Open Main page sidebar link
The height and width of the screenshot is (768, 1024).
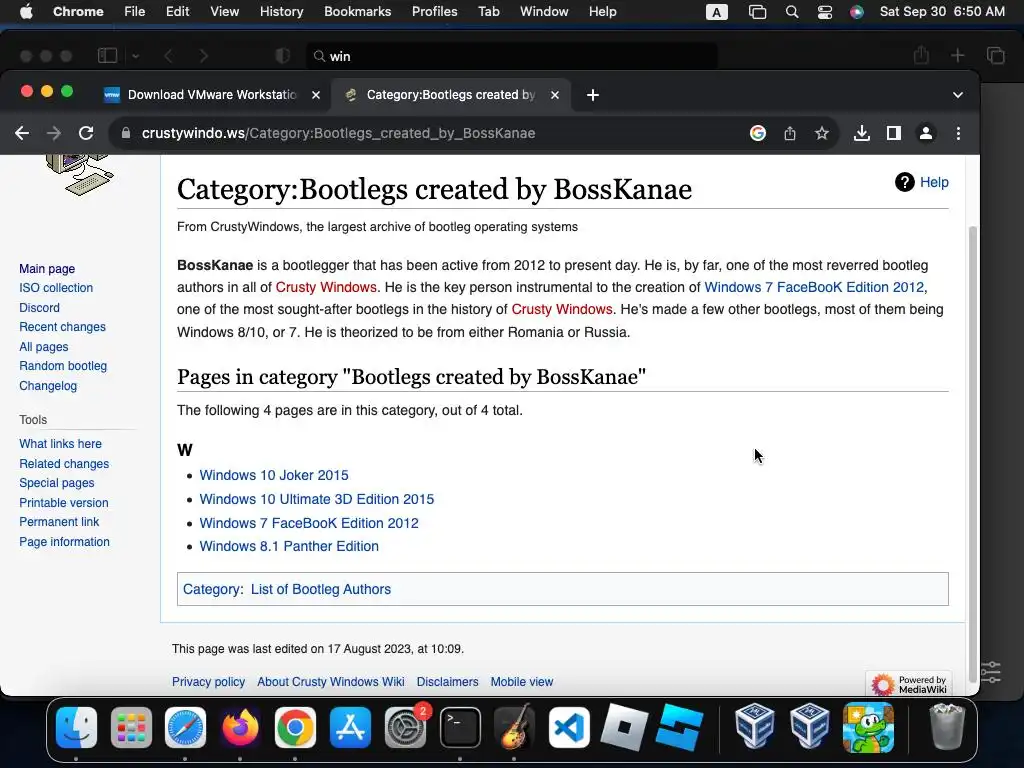click(47, 268)
